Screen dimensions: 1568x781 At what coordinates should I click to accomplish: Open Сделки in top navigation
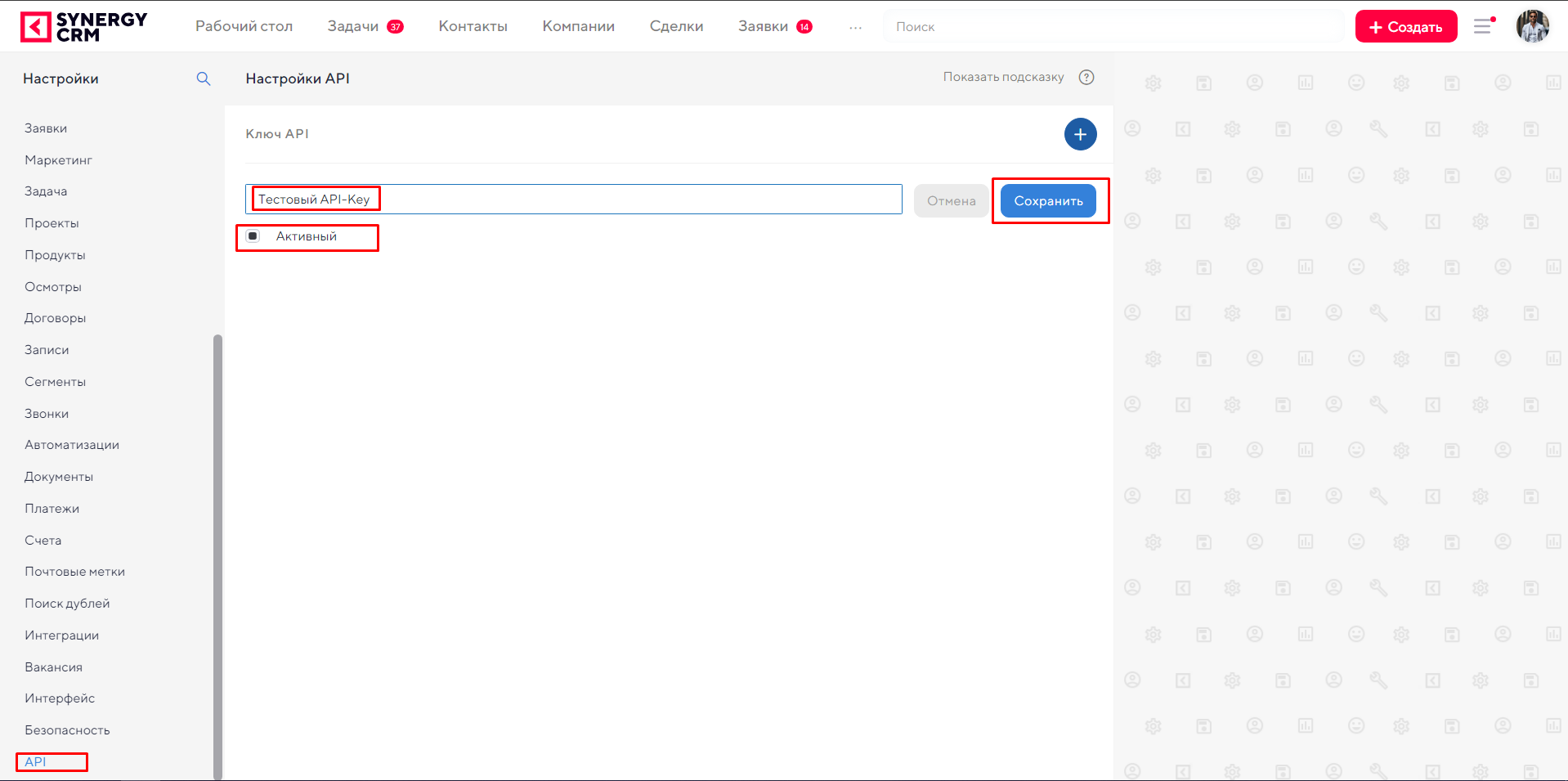[676, 26]
